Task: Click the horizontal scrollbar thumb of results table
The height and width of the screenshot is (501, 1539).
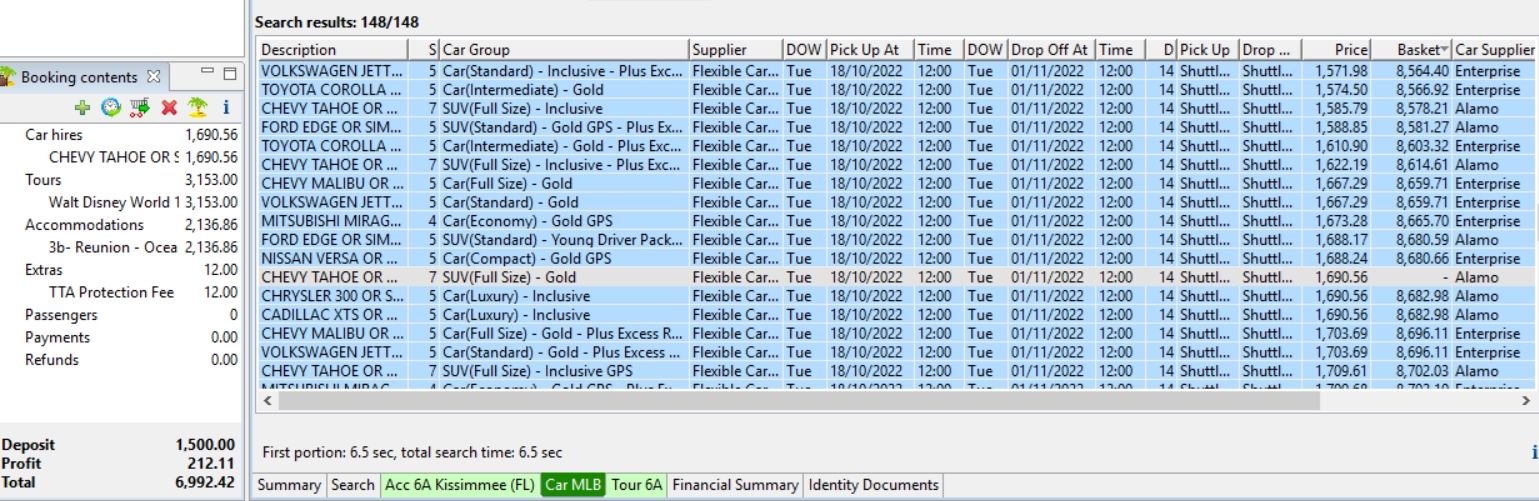Action: coord(799,400)
